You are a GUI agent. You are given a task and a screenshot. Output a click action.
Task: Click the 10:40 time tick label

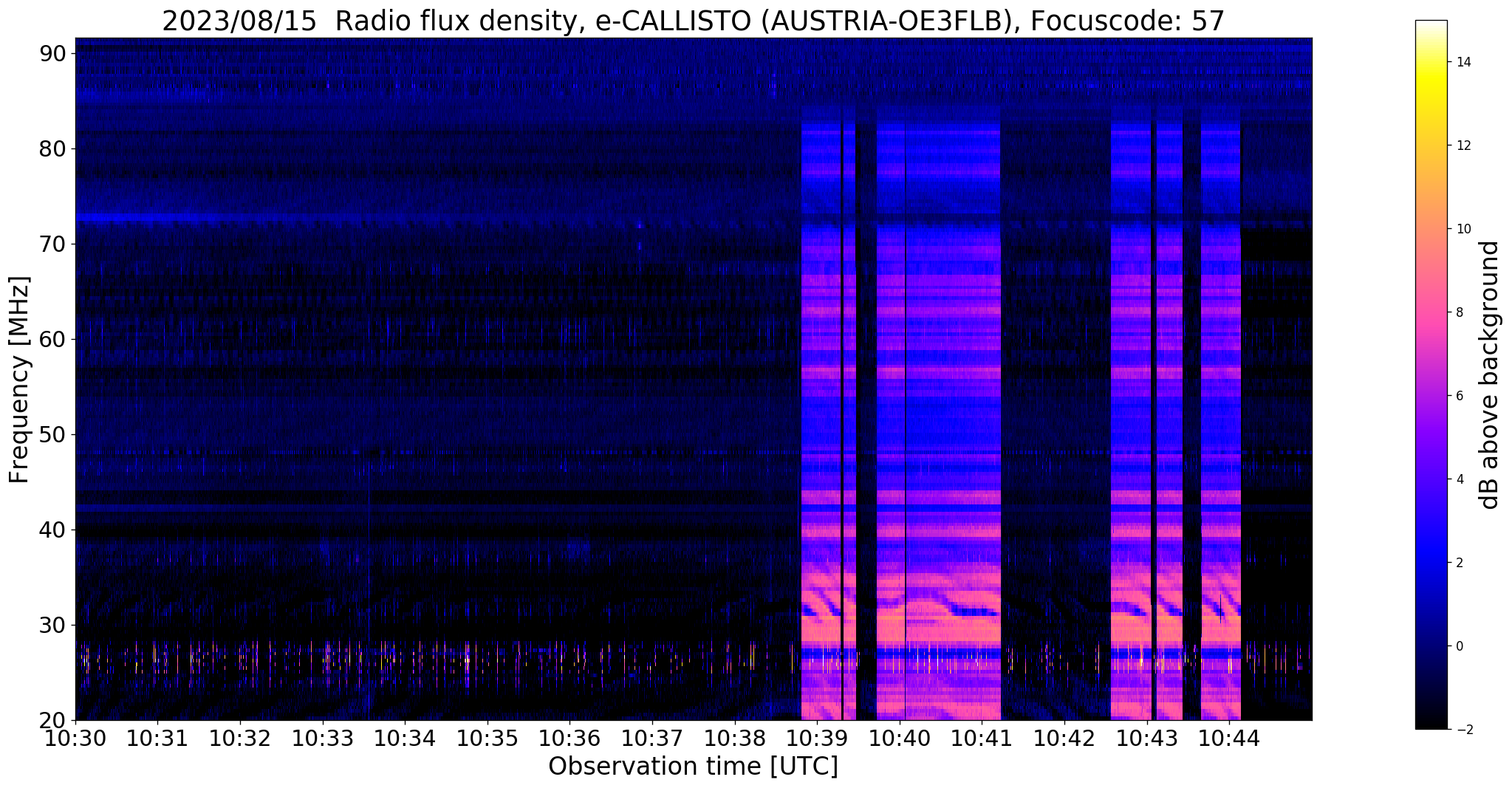[900, 739]
